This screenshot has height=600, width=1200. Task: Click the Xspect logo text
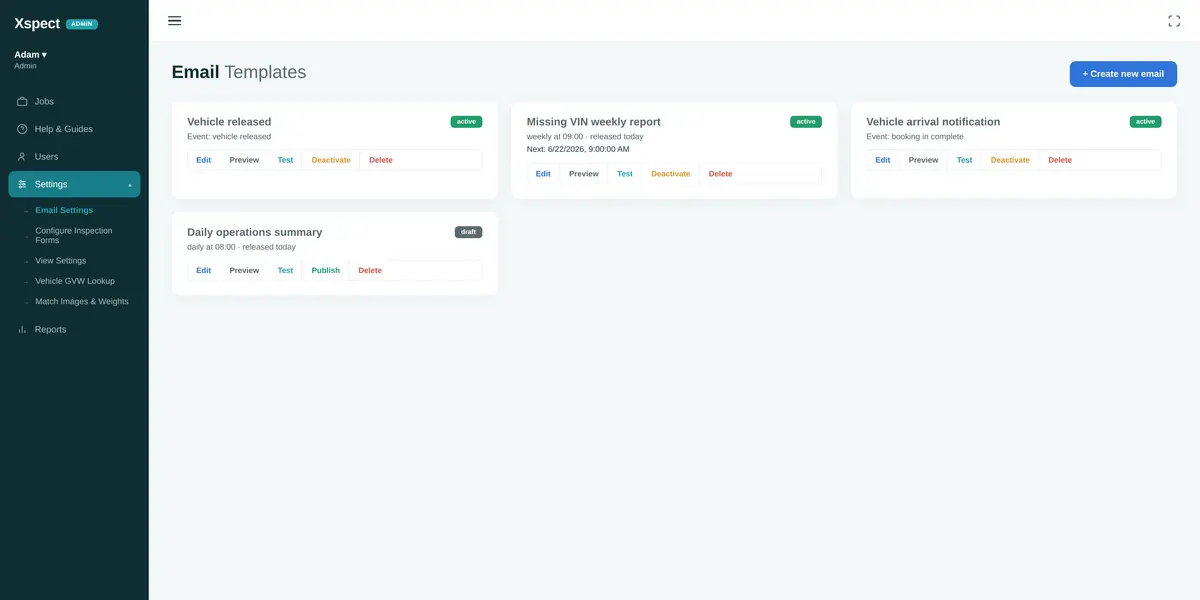tap(37, 23)
